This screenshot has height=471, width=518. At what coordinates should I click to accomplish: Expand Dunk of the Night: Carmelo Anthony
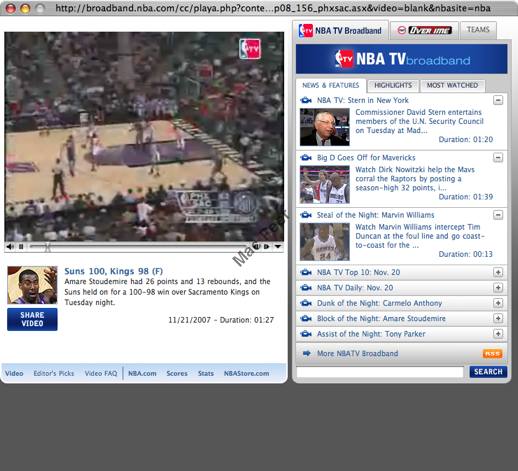[x=498, y=303]
